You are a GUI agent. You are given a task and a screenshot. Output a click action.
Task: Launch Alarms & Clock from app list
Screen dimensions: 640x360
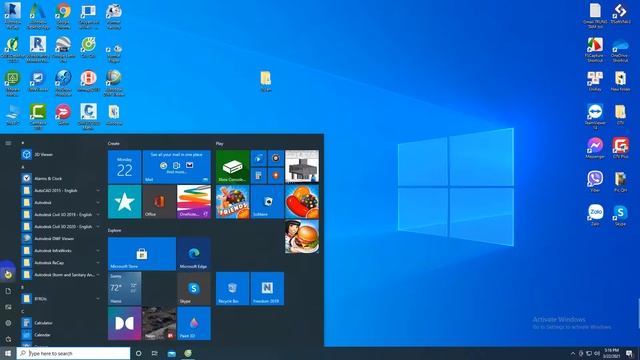pyautogui.click(x=60, y=178)
